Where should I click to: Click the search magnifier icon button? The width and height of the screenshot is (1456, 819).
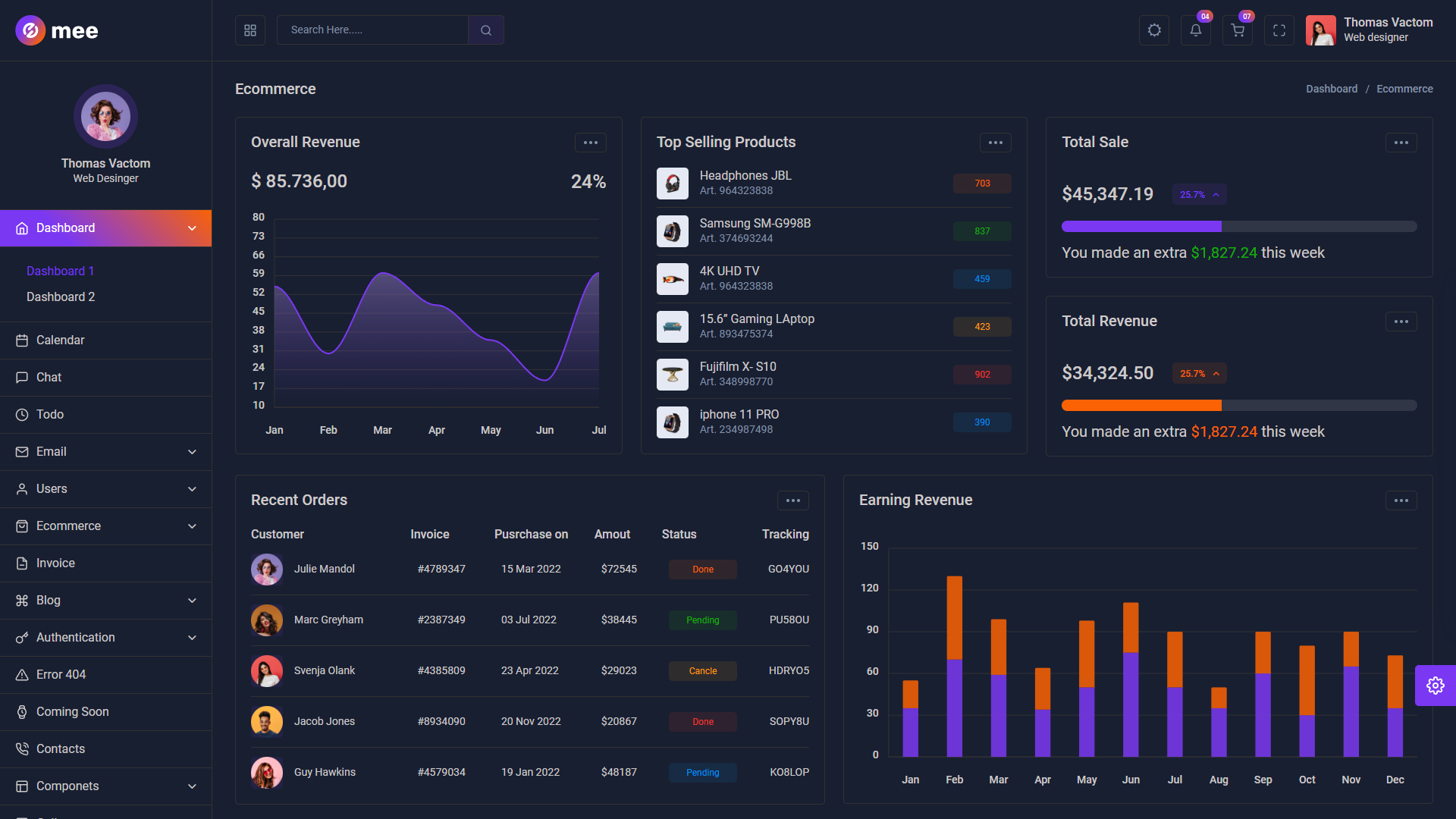[486, 30]
